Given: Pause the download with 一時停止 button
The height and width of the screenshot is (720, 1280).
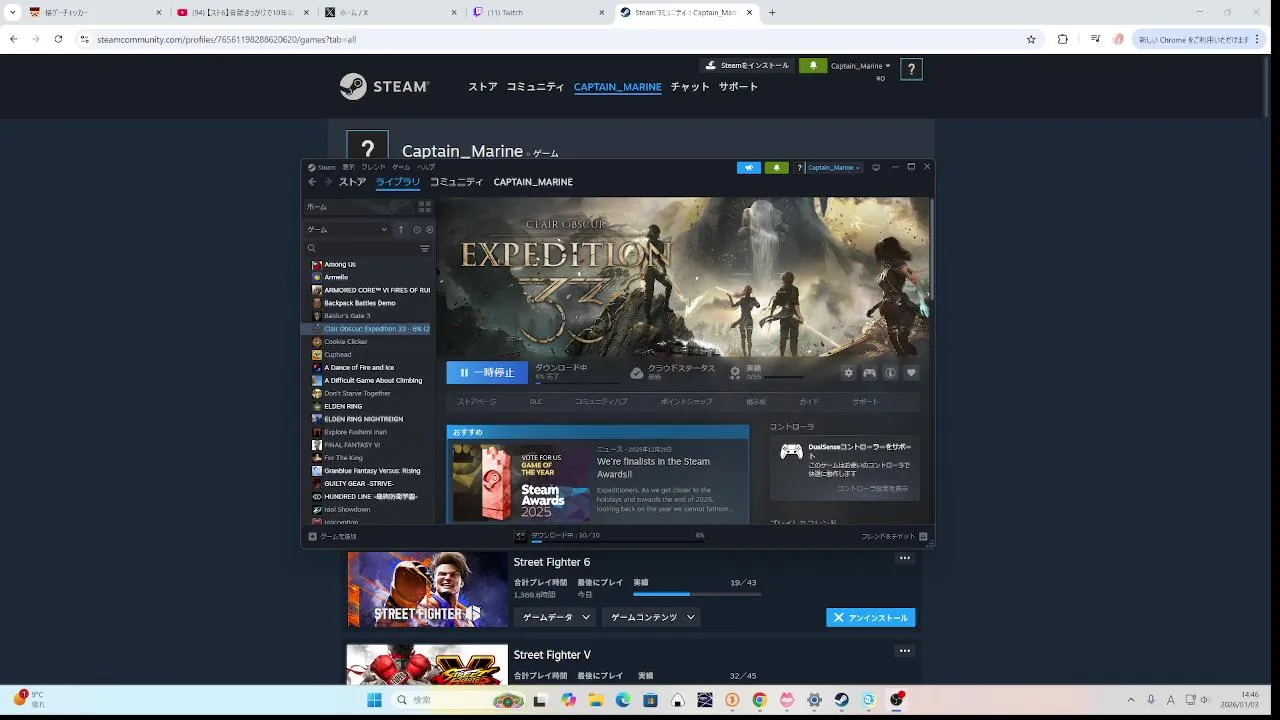Looking at the screenshot, I should (487, 373).
